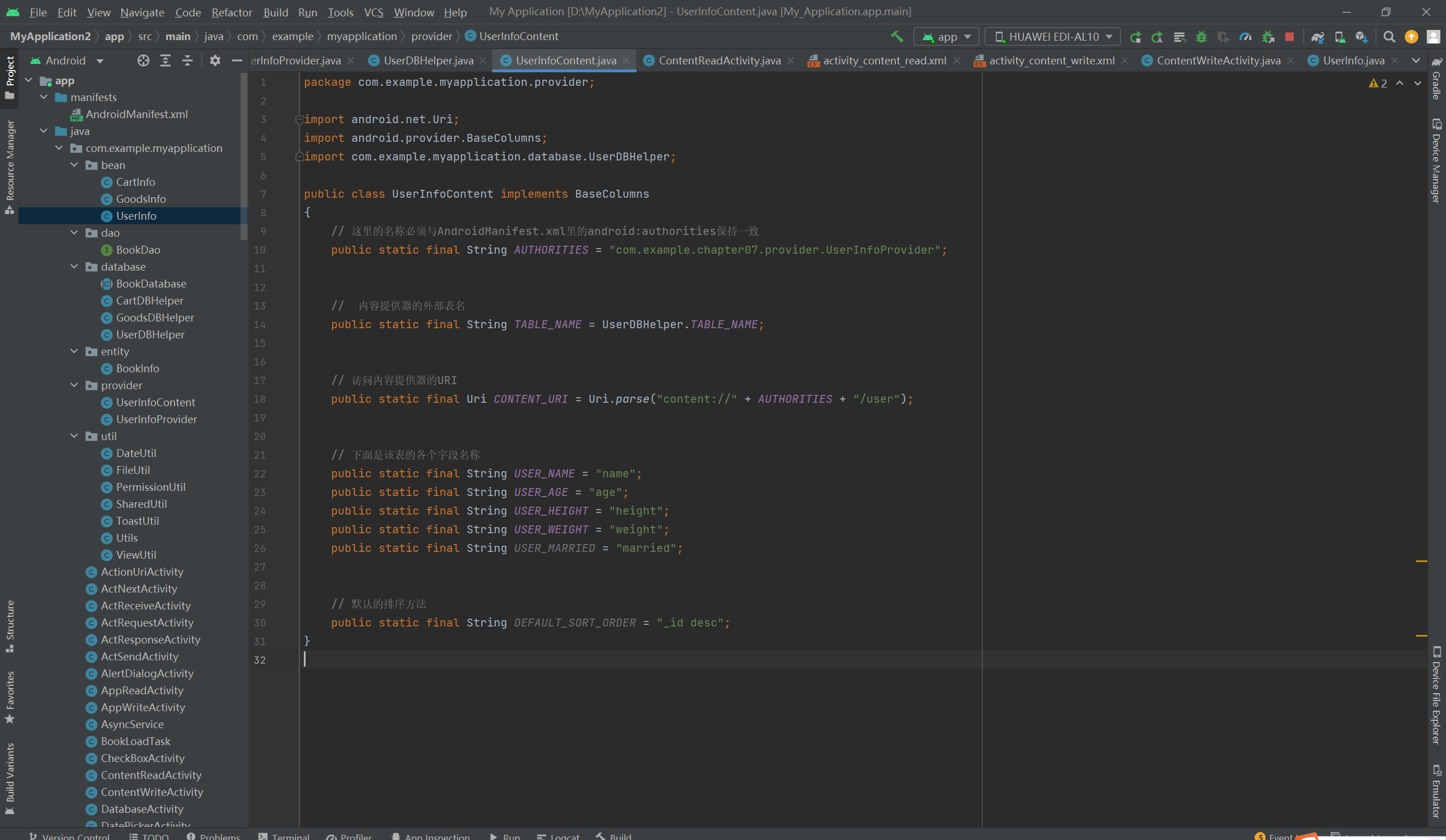This screenshot has width=1446, height=840.
Task: Open project panel settings gear icon
Action: (x=215, y=61)
